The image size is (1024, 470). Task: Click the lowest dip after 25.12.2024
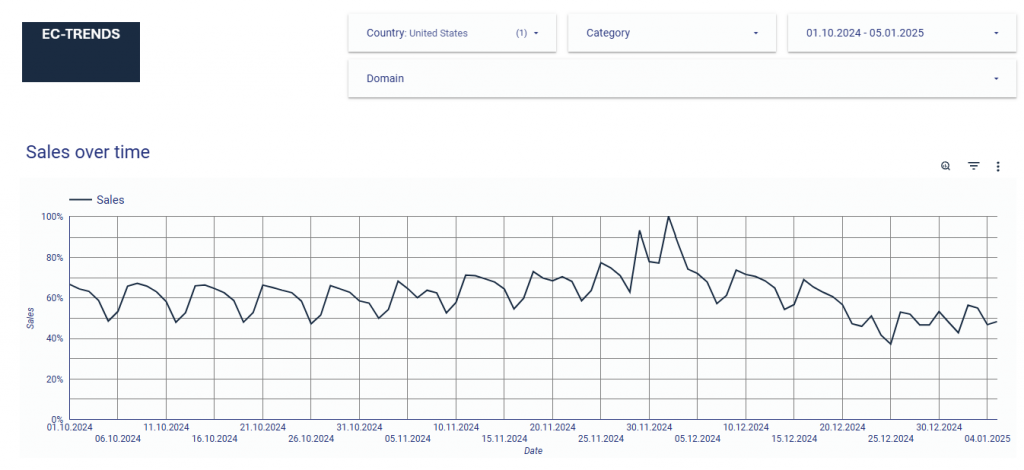pos(890,344)
